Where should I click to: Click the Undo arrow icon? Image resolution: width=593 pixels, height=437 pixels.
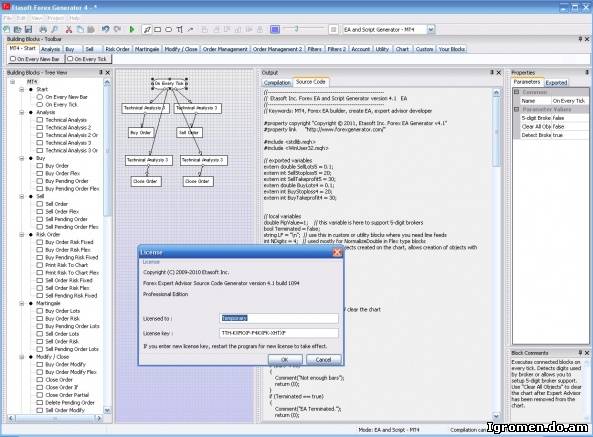tap(106, 29)
